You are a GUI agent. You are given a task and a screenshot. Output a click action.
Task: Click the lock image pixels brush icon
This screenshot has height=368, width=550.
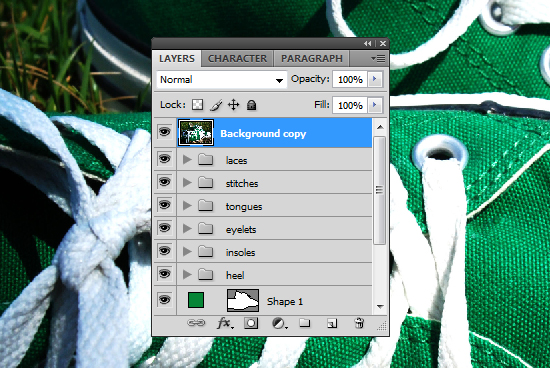click(x=216, y=105)
